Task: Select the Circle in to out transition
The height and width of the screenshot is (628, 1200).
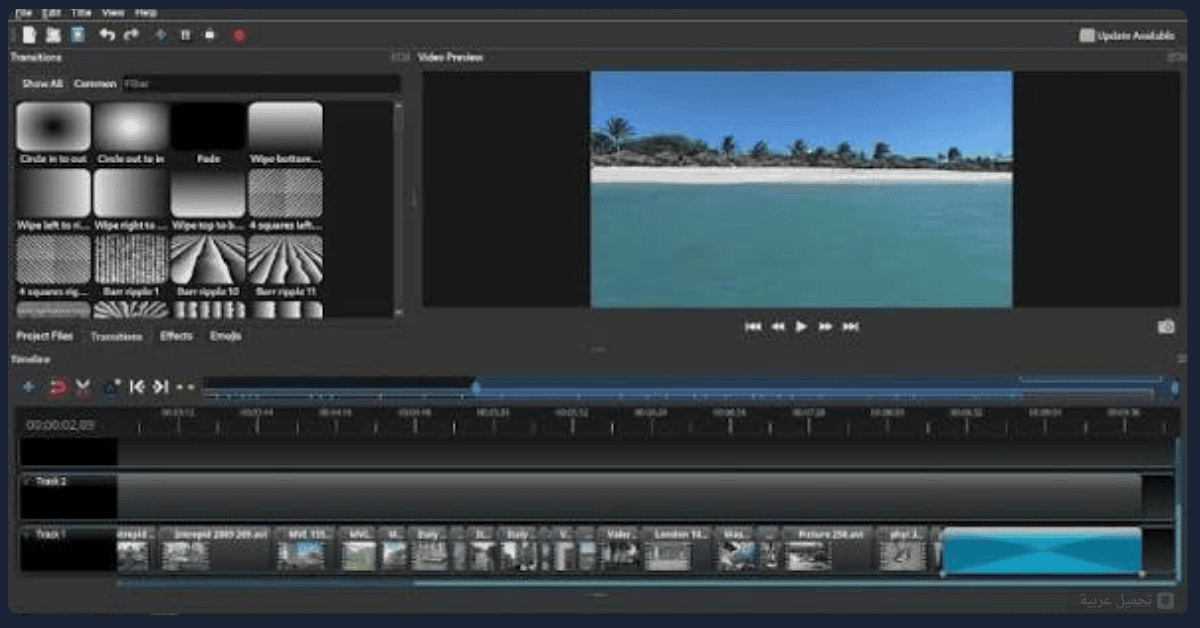Action: click(x=54, y=133)
